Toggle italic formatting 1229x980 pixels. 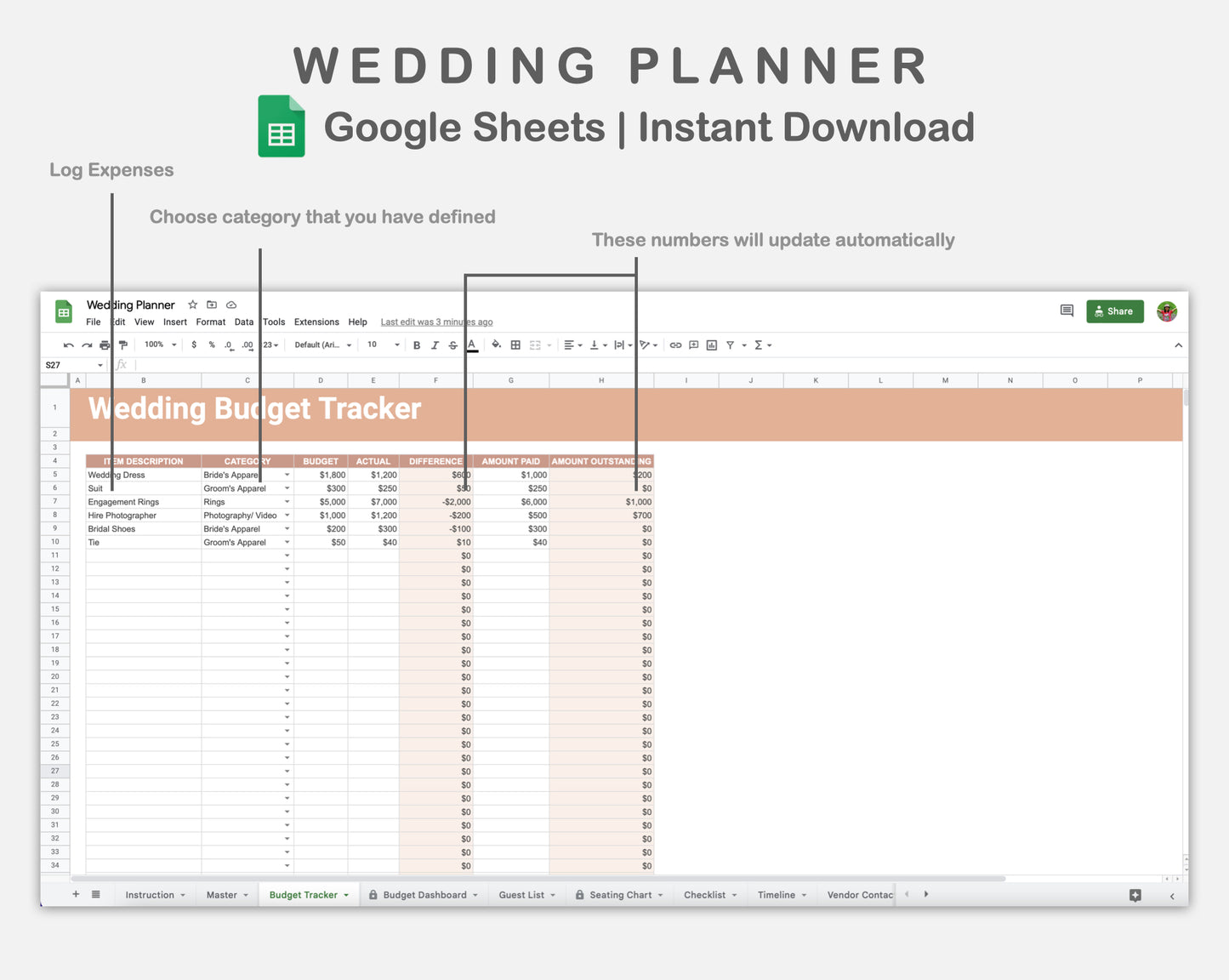click(x=435, y=345)
